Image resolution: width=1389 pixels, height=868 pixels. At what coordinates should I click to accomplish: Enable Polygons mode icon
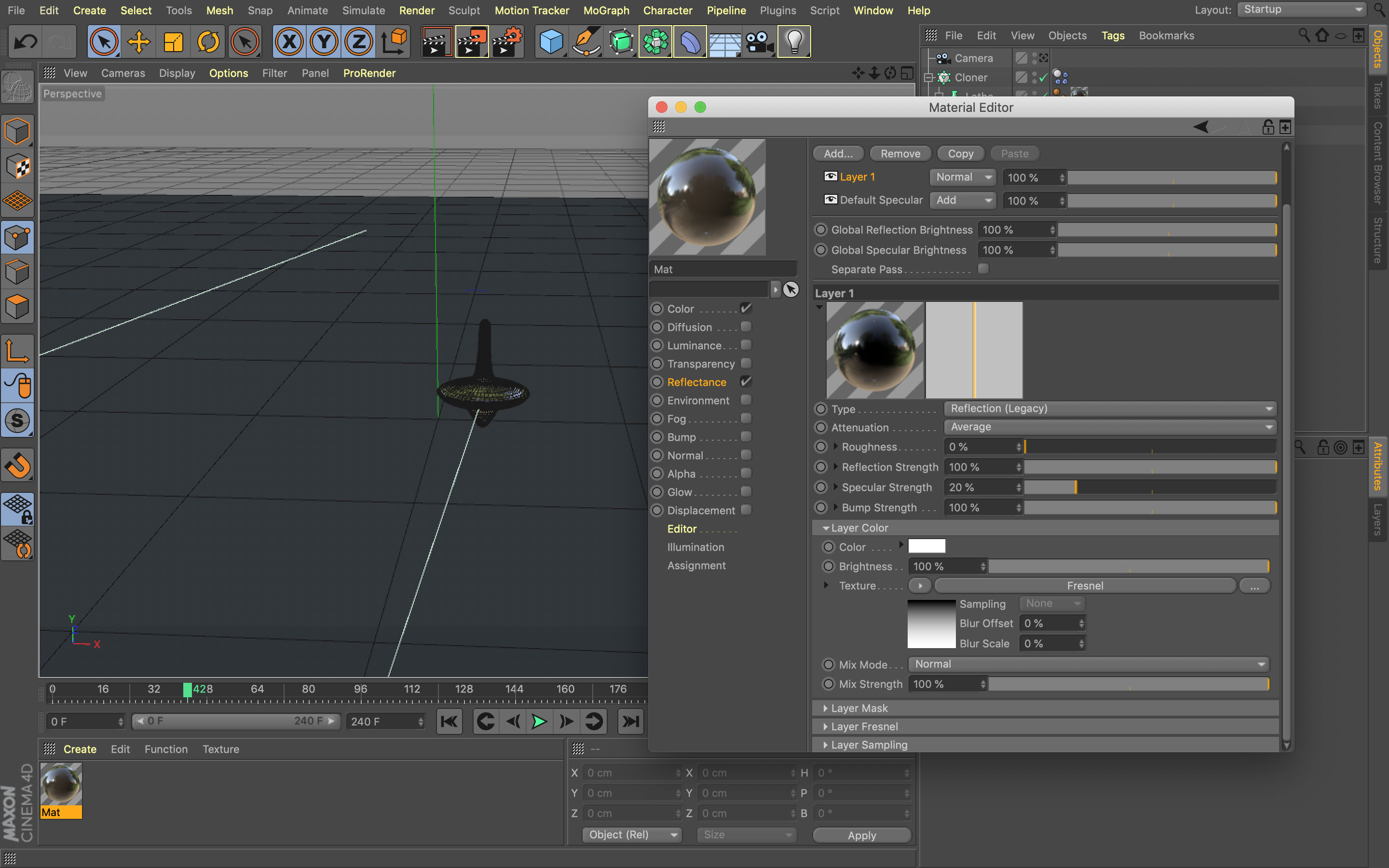[x=17, y=307]
